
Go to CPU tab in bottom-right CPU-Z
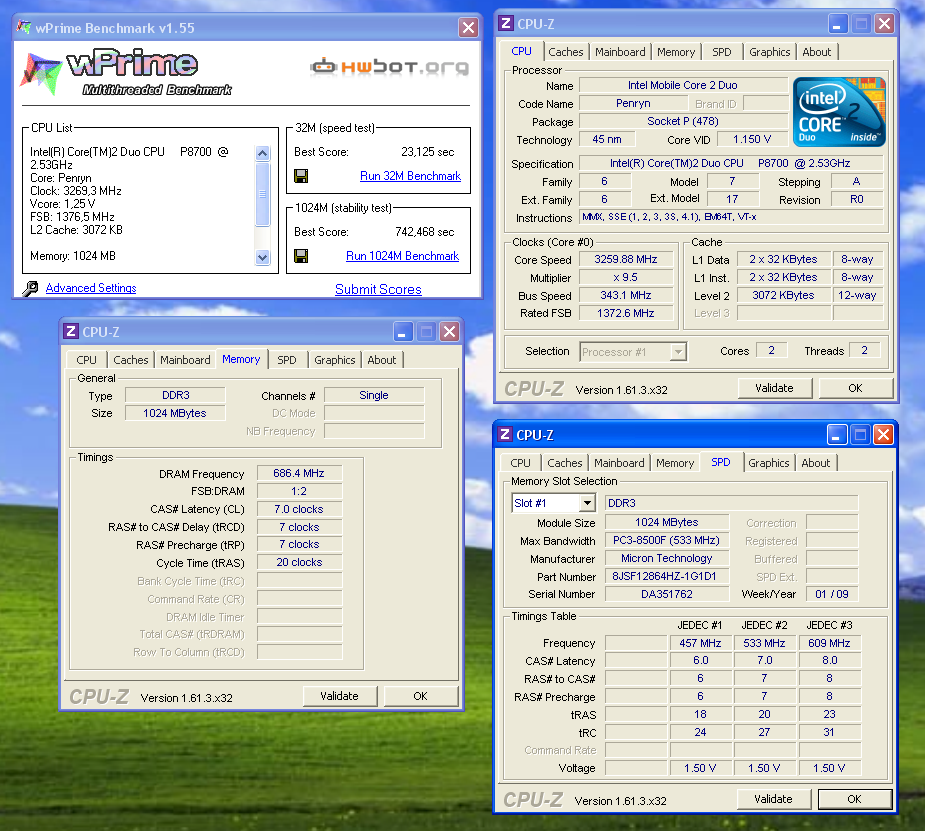[520, 463]
